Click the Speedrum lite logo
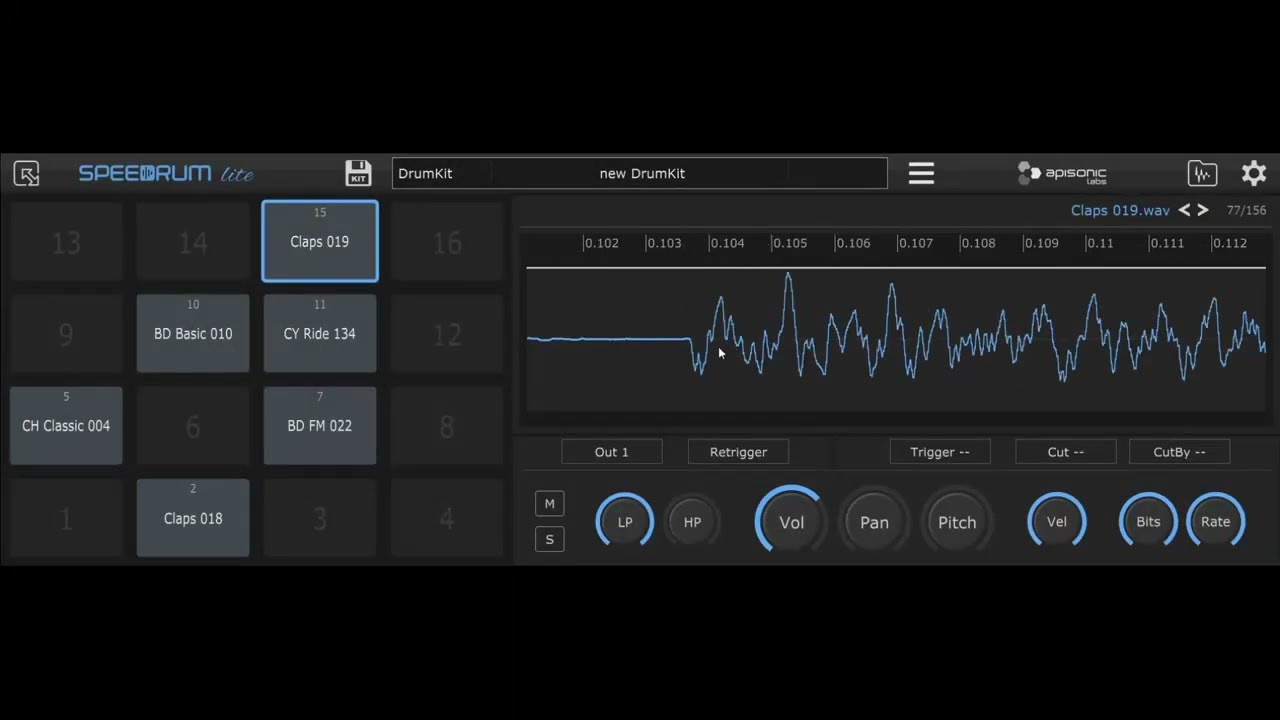The image size is (1280, 720). click(x=166, y=173)
